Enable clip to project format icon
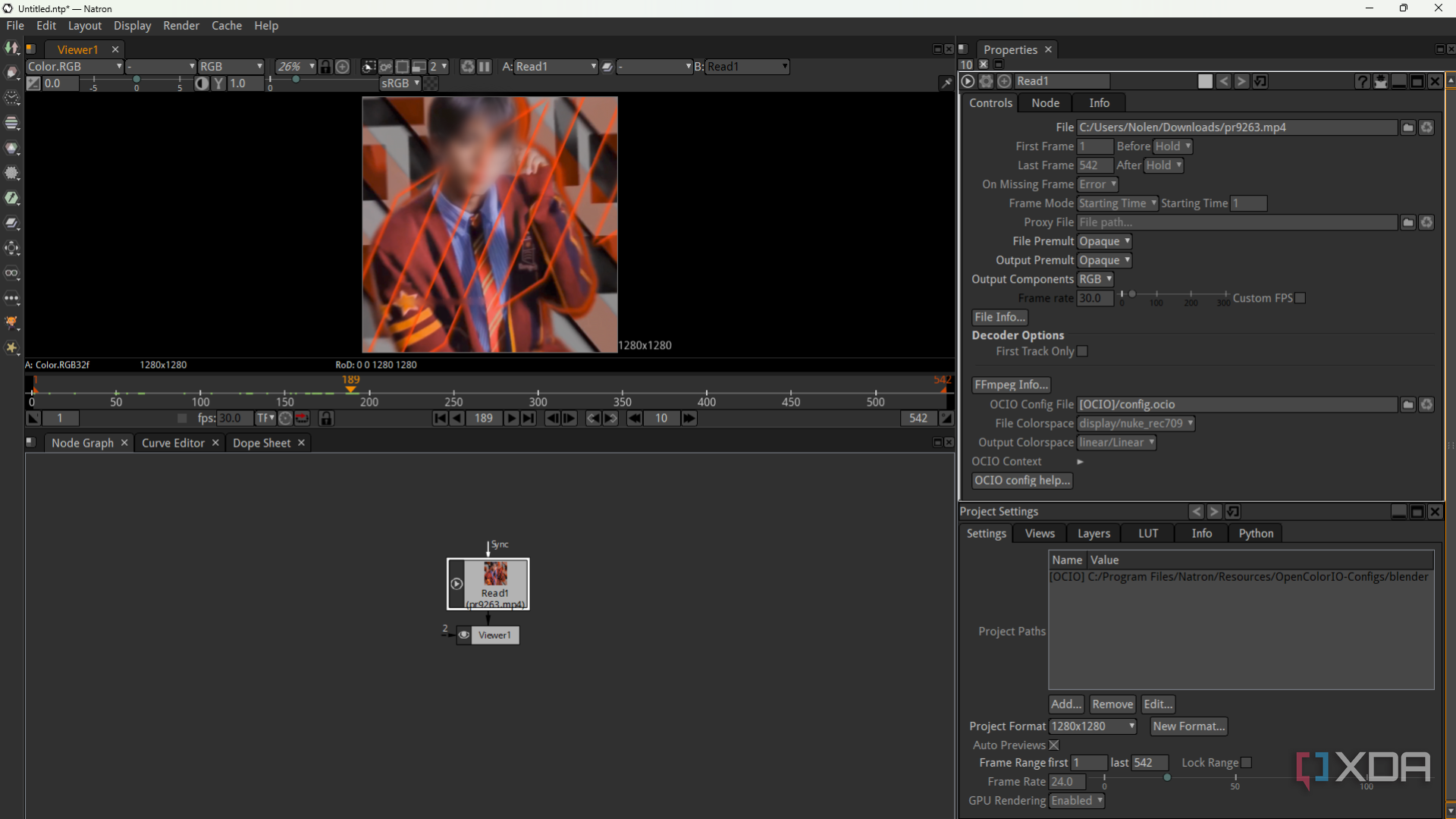 point(369,67)
